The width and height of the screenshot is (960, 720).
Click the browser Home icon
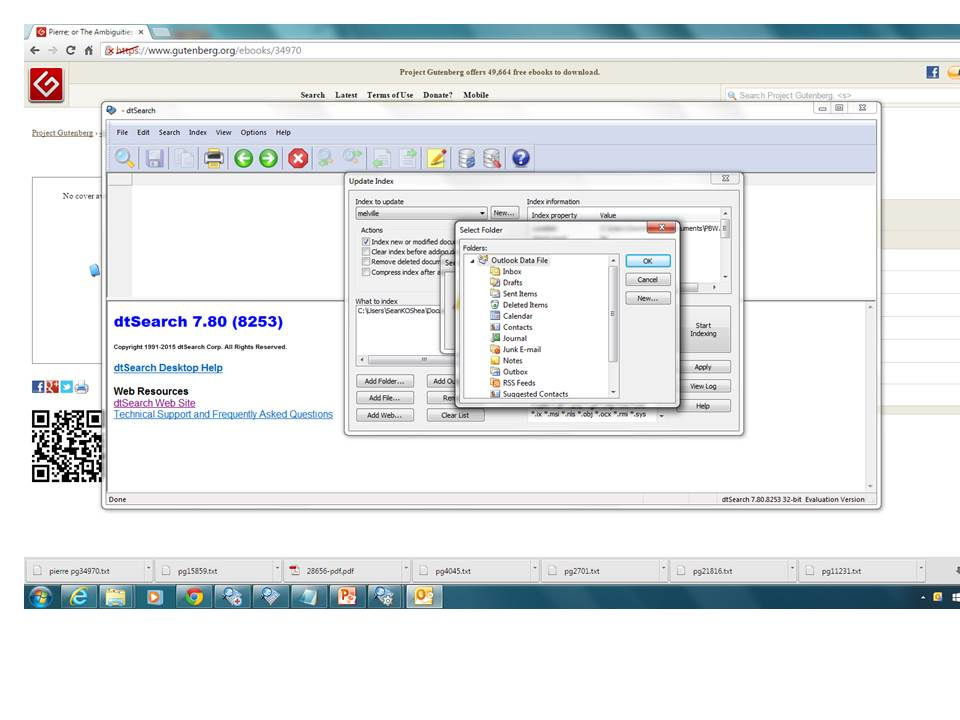[x=89, y=50]
